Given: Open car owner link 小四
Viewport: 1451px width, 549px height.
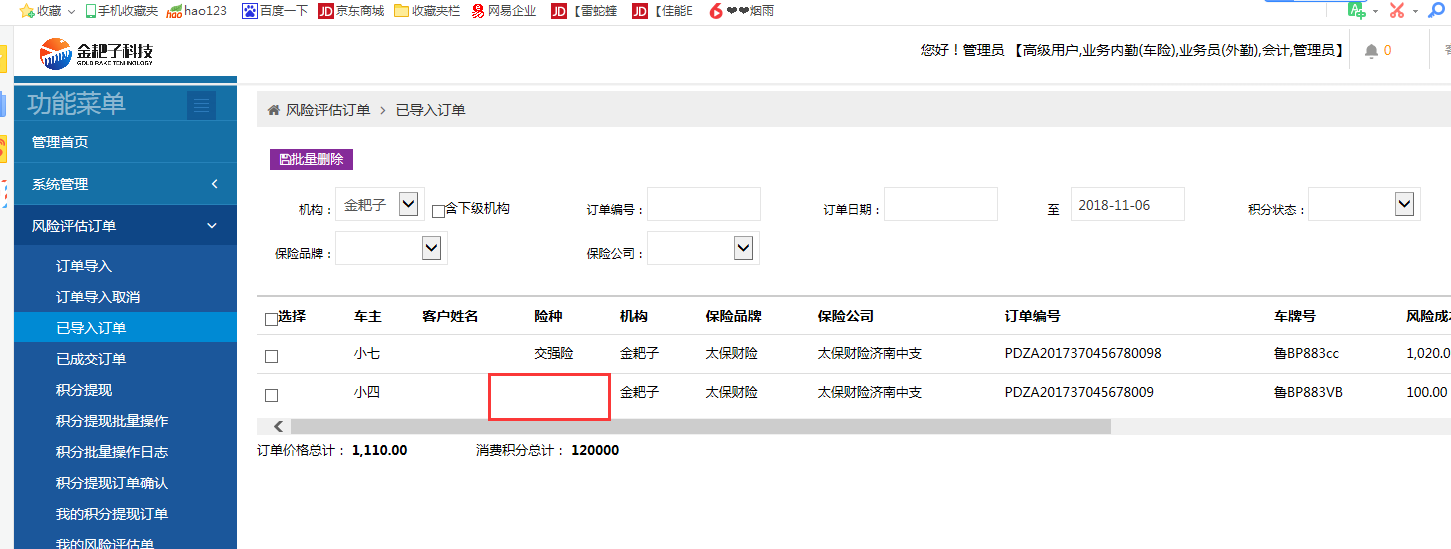Looking at the screenshot, I should pyautogui.click(x=367, y=393).
